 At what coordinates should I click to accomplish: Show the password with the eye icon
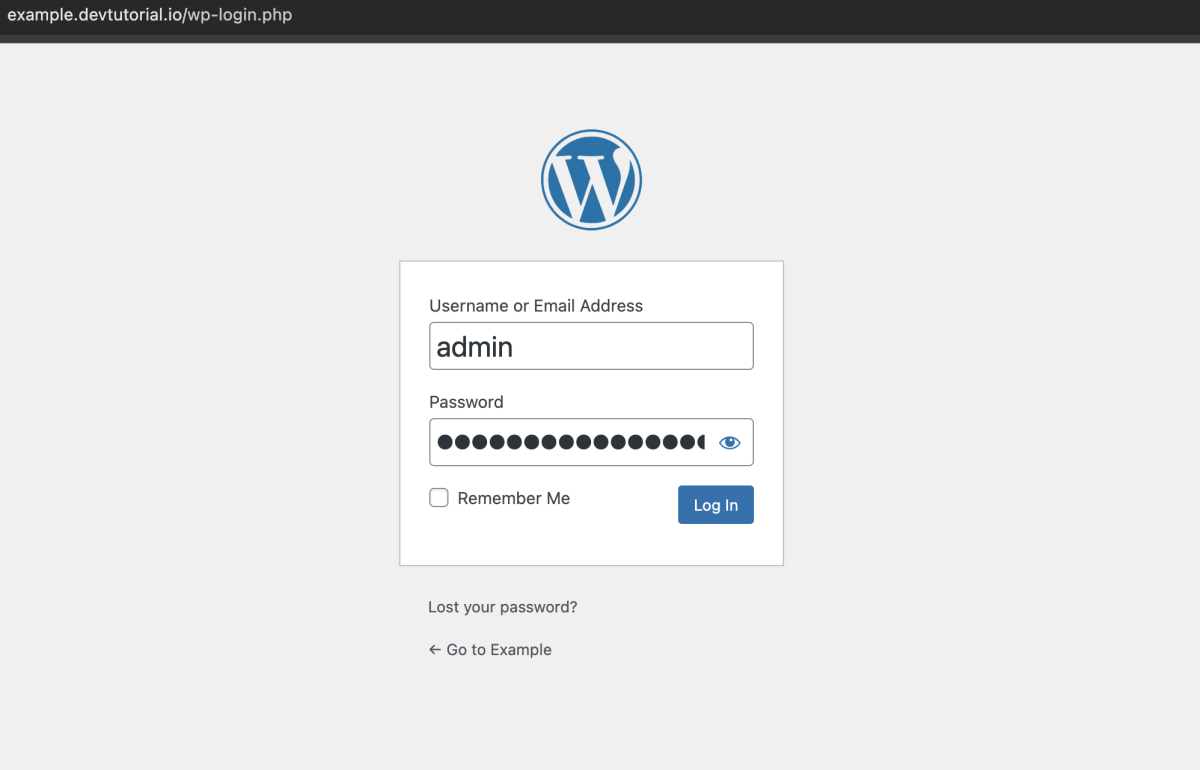[x=730, y=443]
